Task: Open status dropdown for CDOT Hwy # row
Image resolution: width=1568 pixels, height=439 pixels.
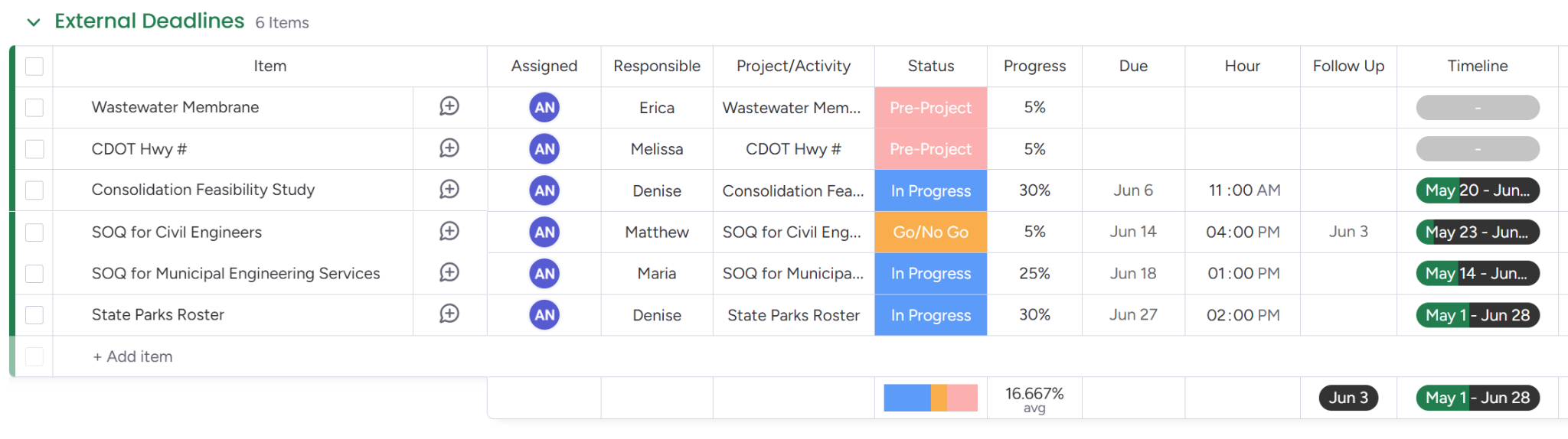Action: [930, 149]
